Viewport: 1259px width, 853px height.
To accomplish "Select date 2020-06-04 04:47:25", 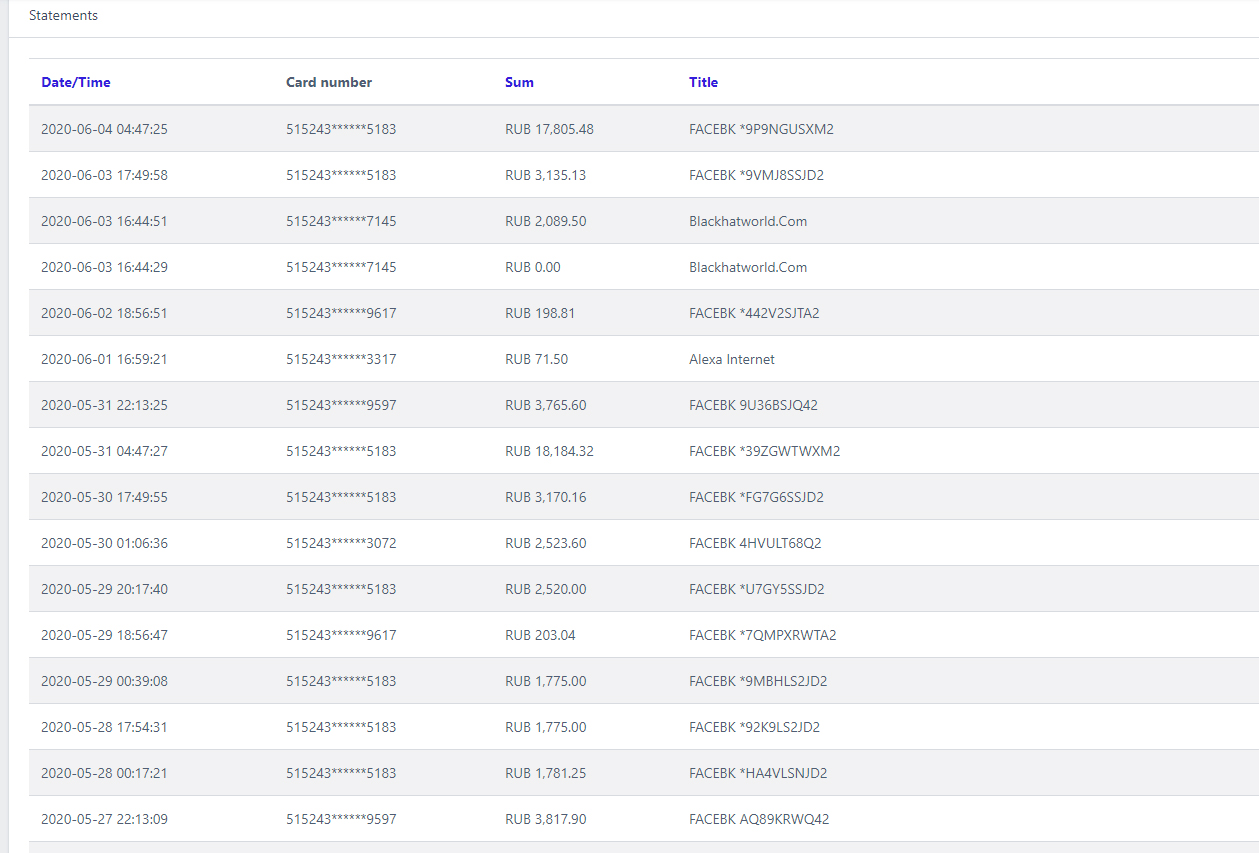I will point(104,129).
